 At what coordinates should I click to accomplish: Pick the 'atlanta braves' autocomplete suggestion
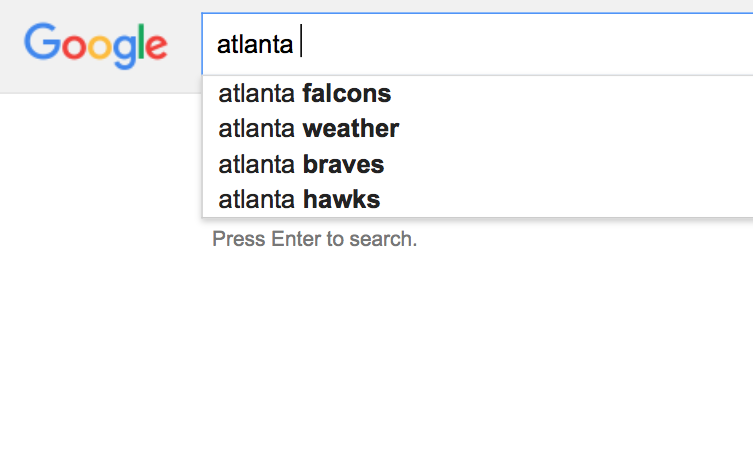pyautogui.click(x=301, y=164)
